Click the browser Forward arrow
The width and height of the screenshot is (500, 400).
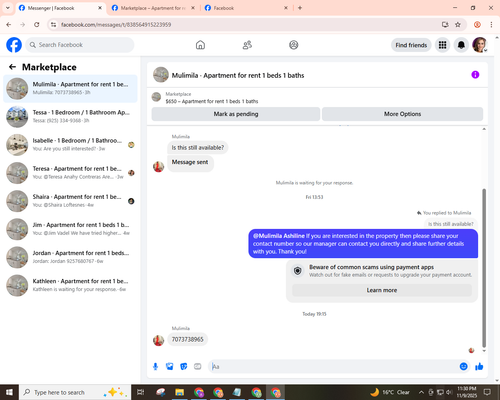pyautogui.click(x=23, y=24)
